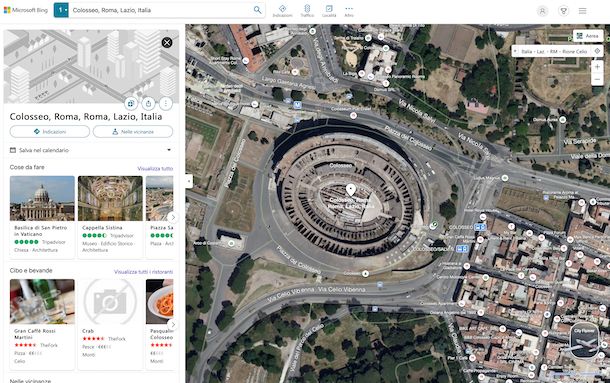
Task: Click the save-to-collection icon on card
Action: click(131, 104)
